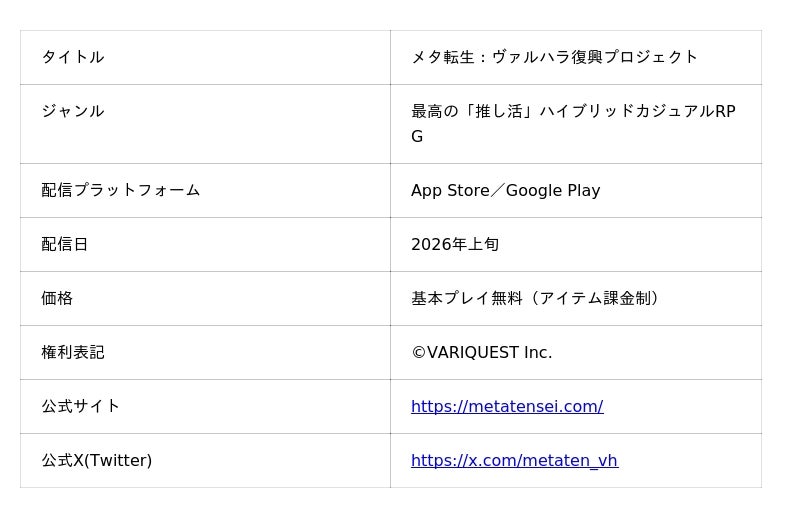The image size is (800, 518).
Task: Click the 基本プレイ無料(アイテム課金制) price text
Action: pyautogui.click(x=535, y=298)
